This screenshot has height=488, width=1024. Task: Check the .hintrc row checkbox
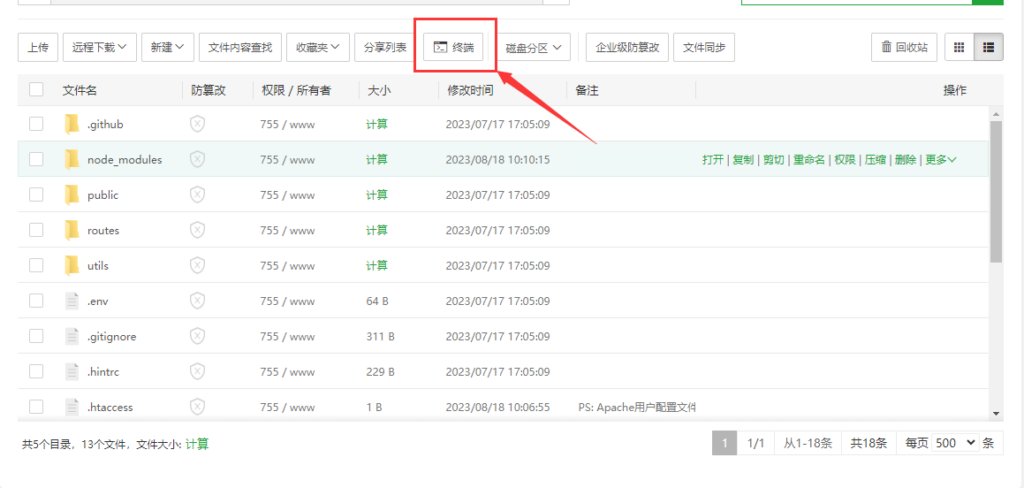tap(36, 372)
